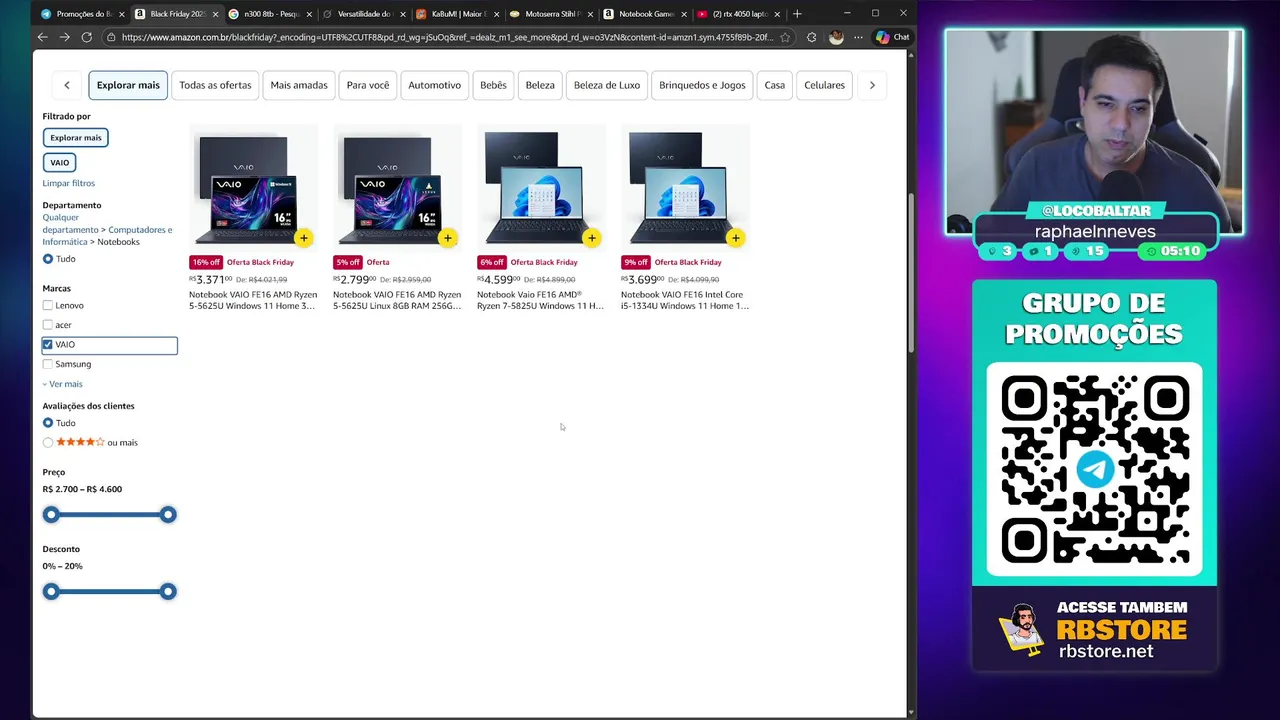Uncheck the VAIO brand checkbox
This screenshot has height=720, width=1280.
48,345
